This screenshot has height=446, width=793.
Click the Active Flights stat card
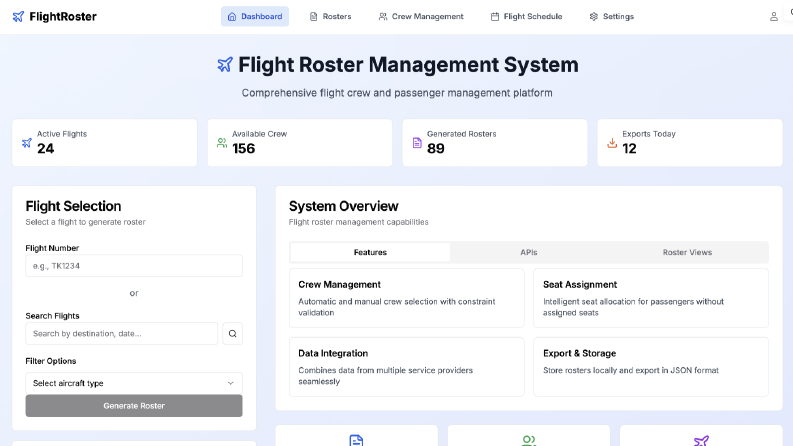[x=105, y=143]
